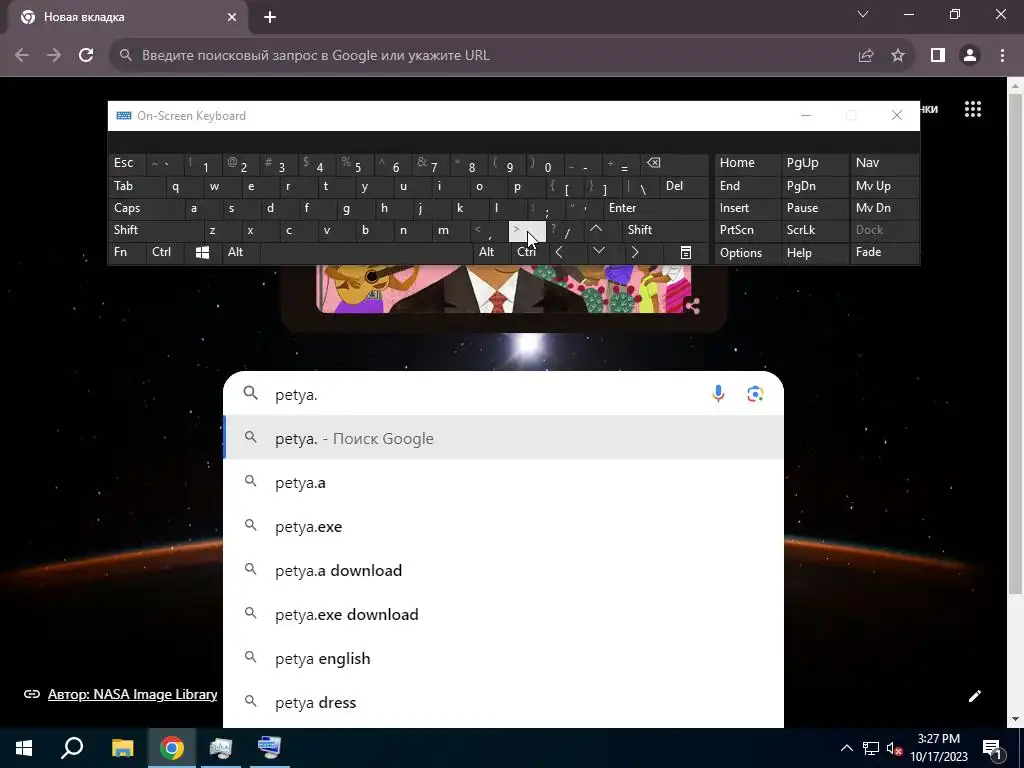
Task: Toggle the left Shift key on keyboard
Action: [156, 230]
